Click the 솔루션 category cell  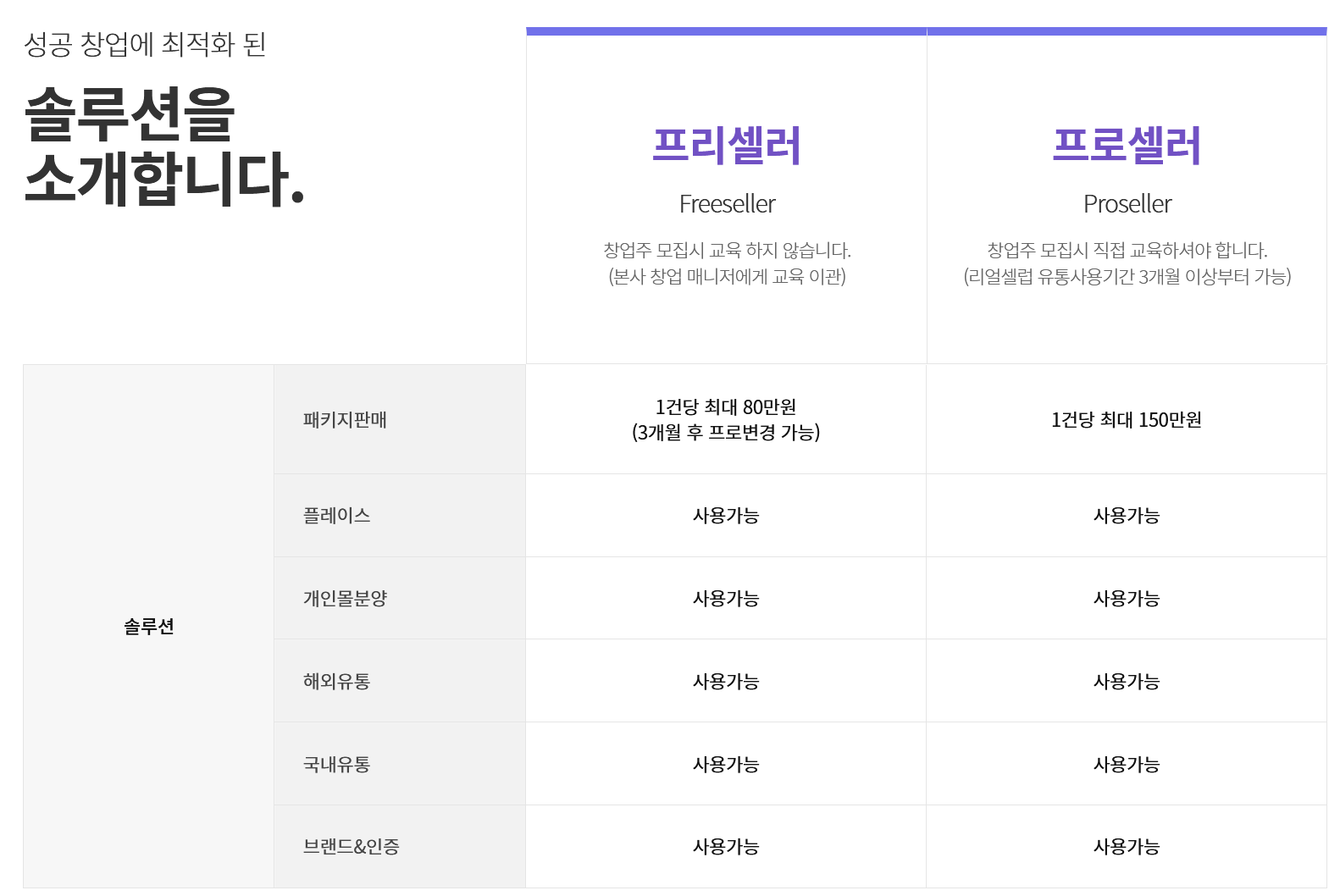149,627
